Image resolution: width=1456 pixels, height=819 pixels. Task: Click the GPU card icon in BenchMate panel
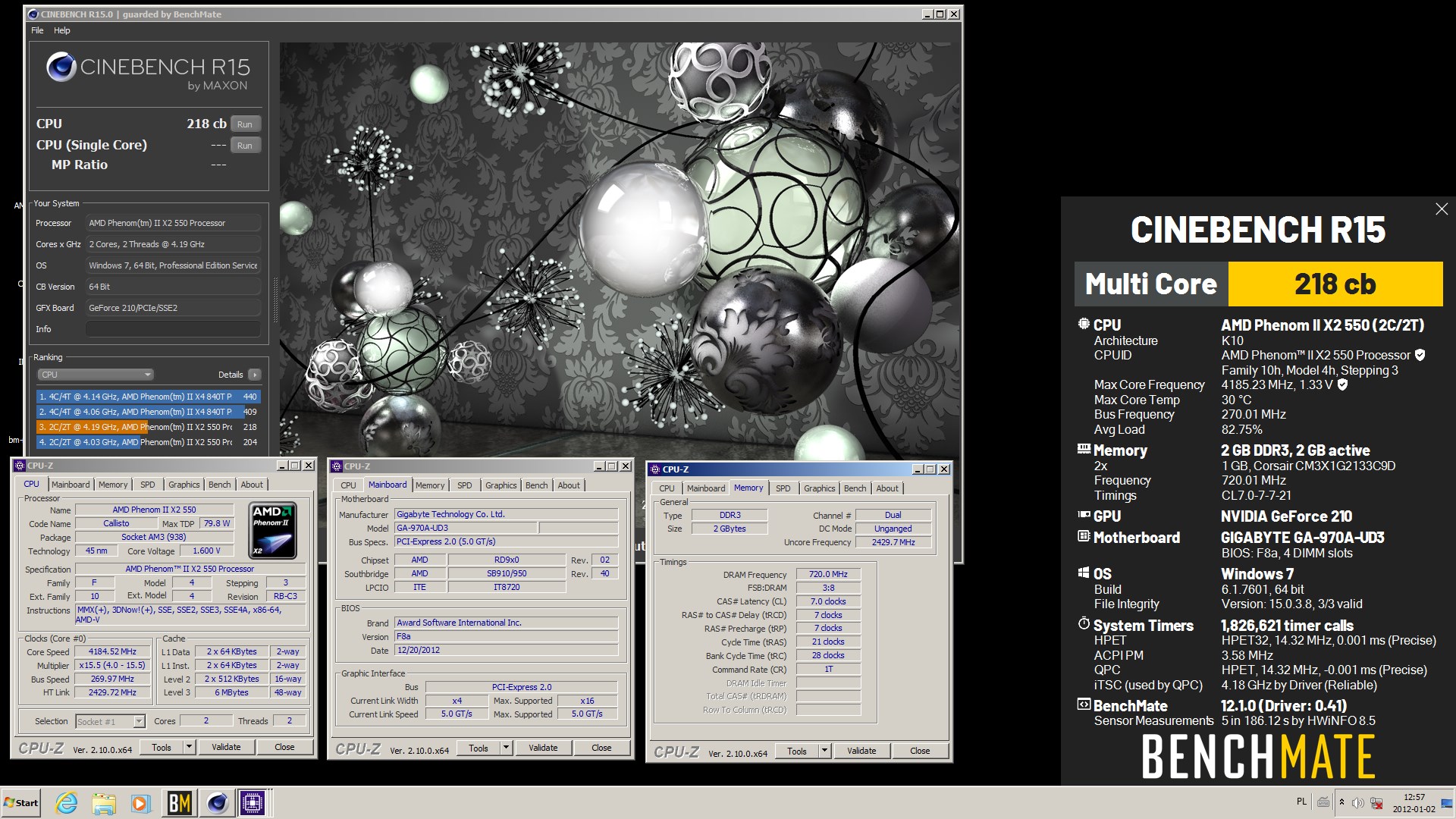(1084, 515)
